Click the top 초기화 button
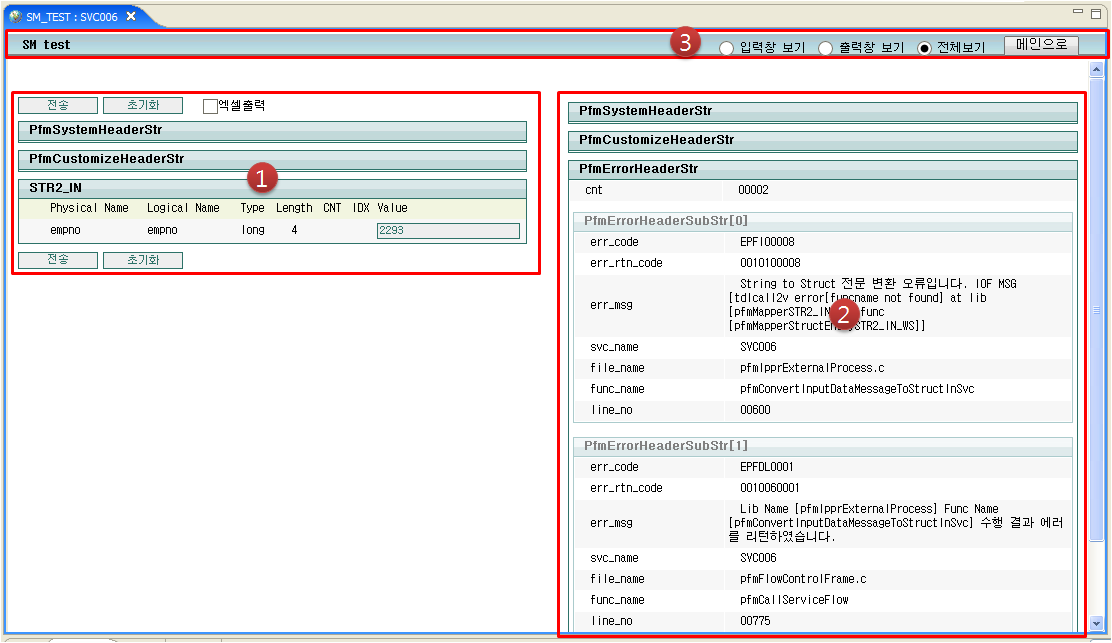This screenshot has width=1112, height=643. (x=143, y=105)
